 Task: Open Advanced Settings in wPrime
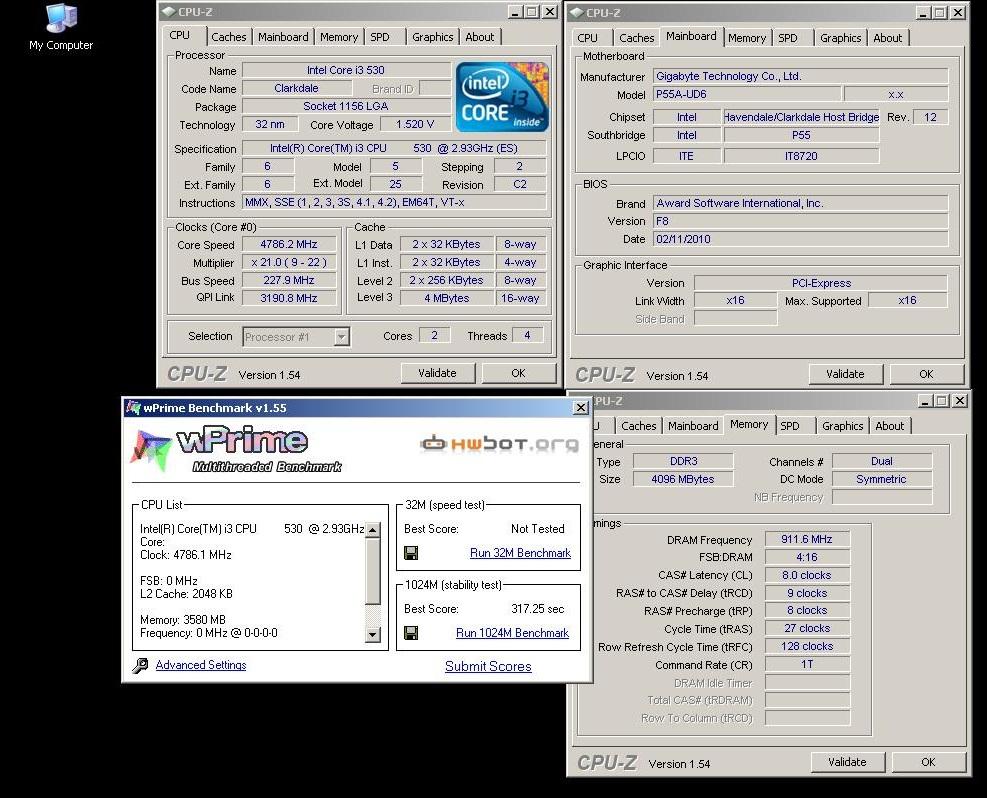(x=201, y=665)
